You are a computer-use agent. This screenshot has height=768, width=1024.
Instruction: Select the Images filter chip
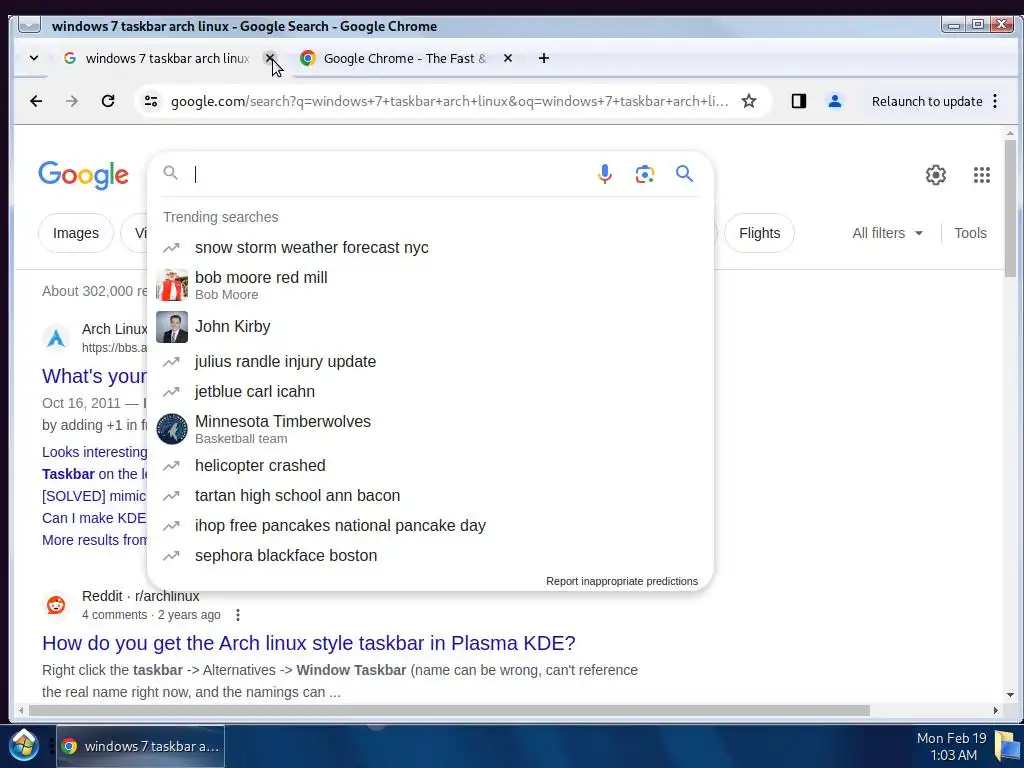tap(76, 233)
